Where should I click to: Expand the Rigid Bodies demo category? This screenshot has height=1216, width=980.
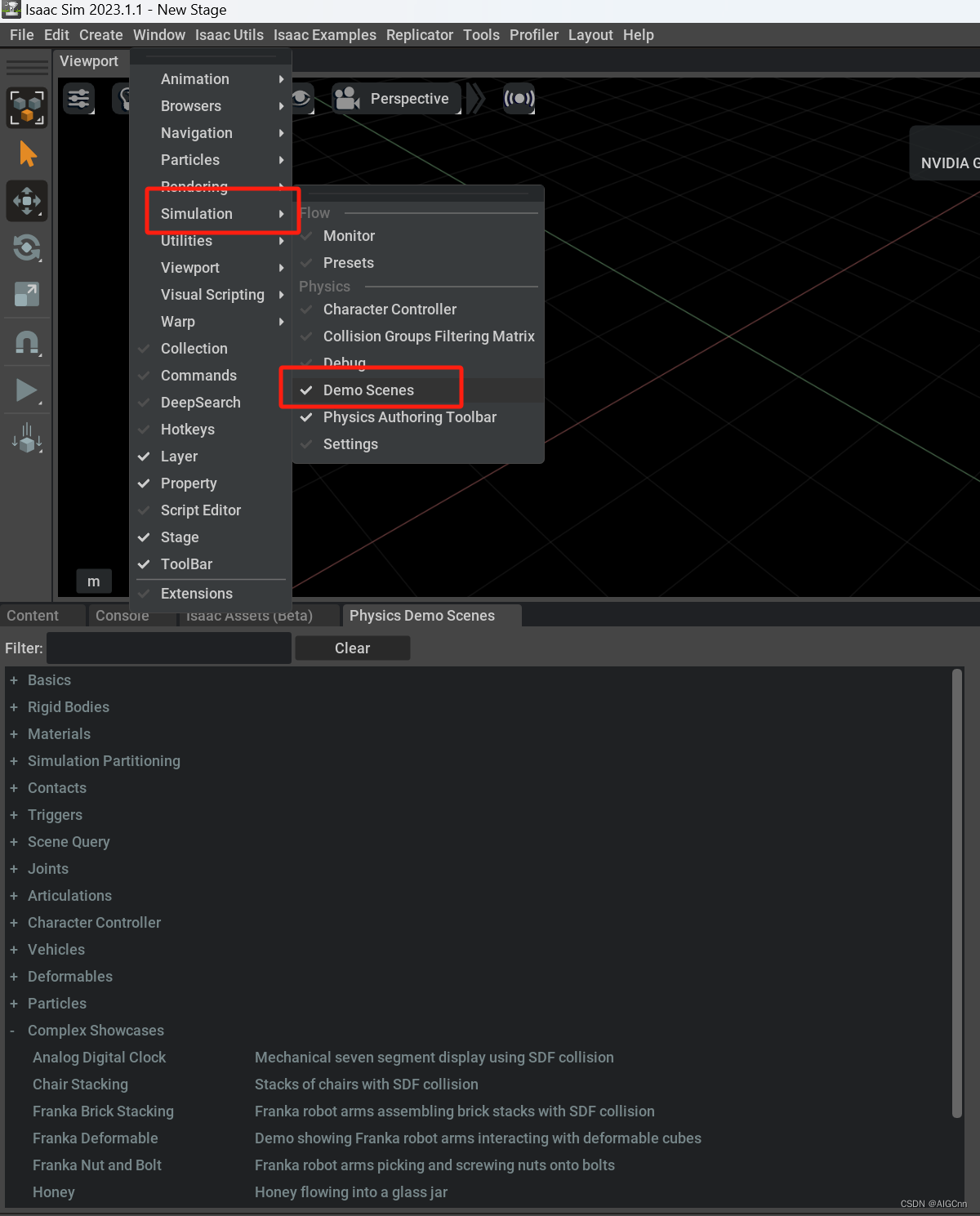tap(13, 707)
